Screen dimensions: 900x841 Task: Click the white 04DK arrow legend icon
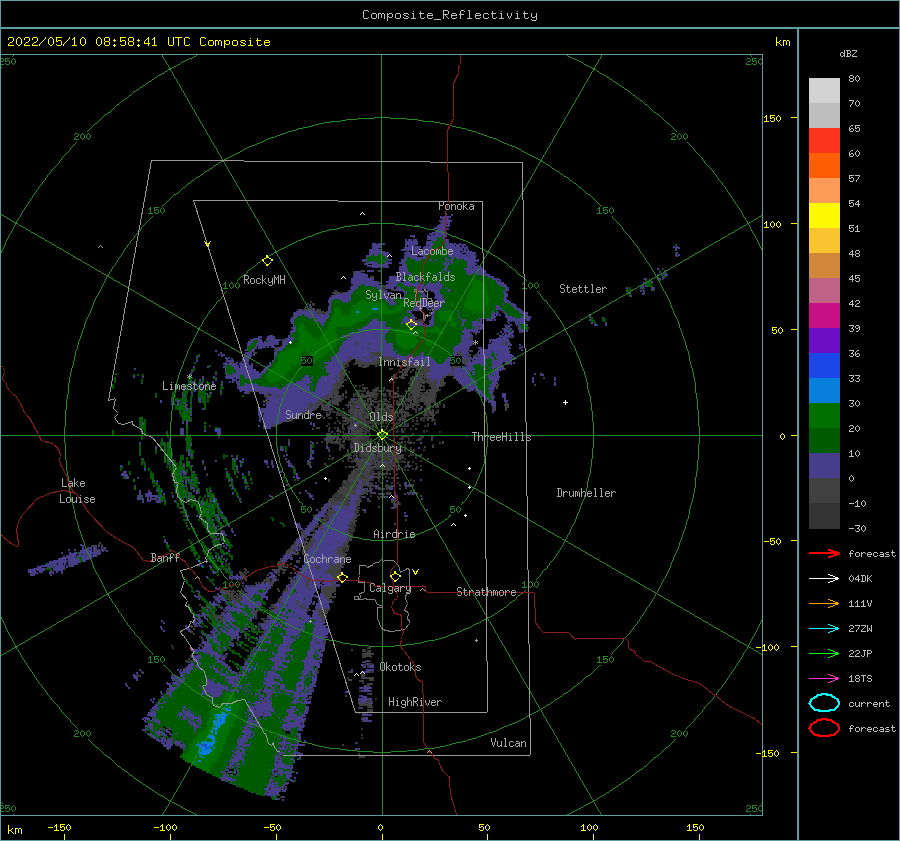click(824, 579)
